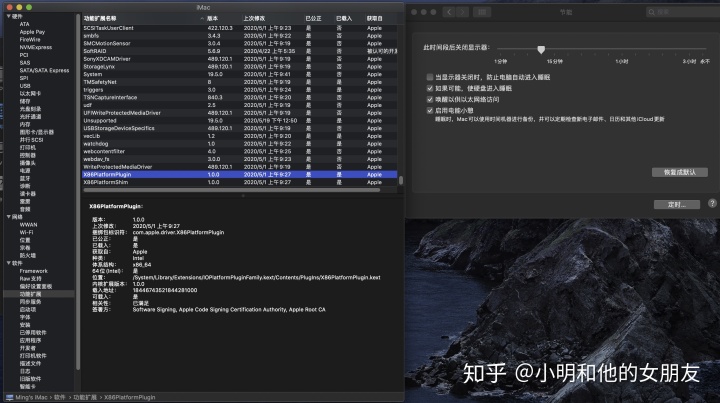Click the computer icon in the path bar
The image size is (720, 403).
[9, 397]
